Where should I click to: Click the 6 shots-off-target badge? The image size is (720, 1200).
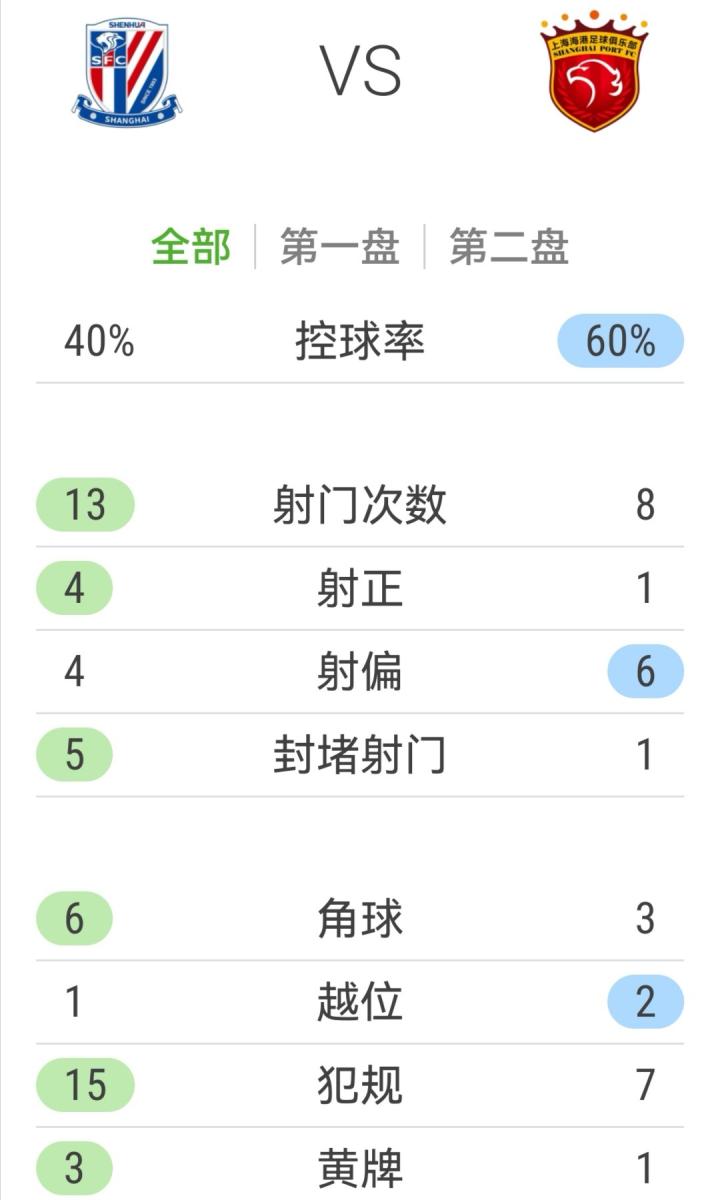645,671
